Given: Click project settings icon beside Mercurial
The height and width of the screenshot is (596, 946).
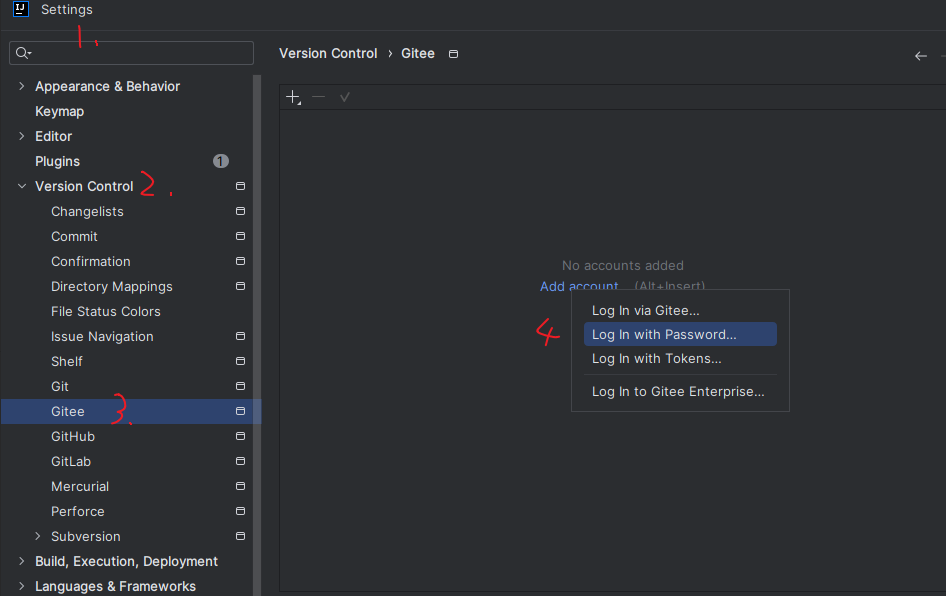Looking at the screenshot, I should pos(240,486).
